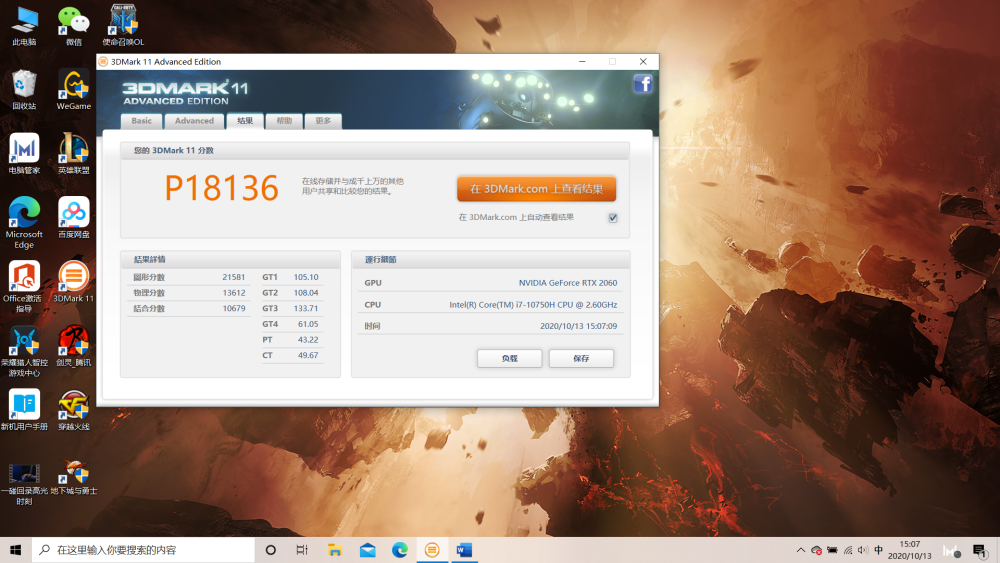Screen dimensions: 1000x563
Task: Click the run time 2020/10/13 15:07:09
Action: tap(578, 326)
